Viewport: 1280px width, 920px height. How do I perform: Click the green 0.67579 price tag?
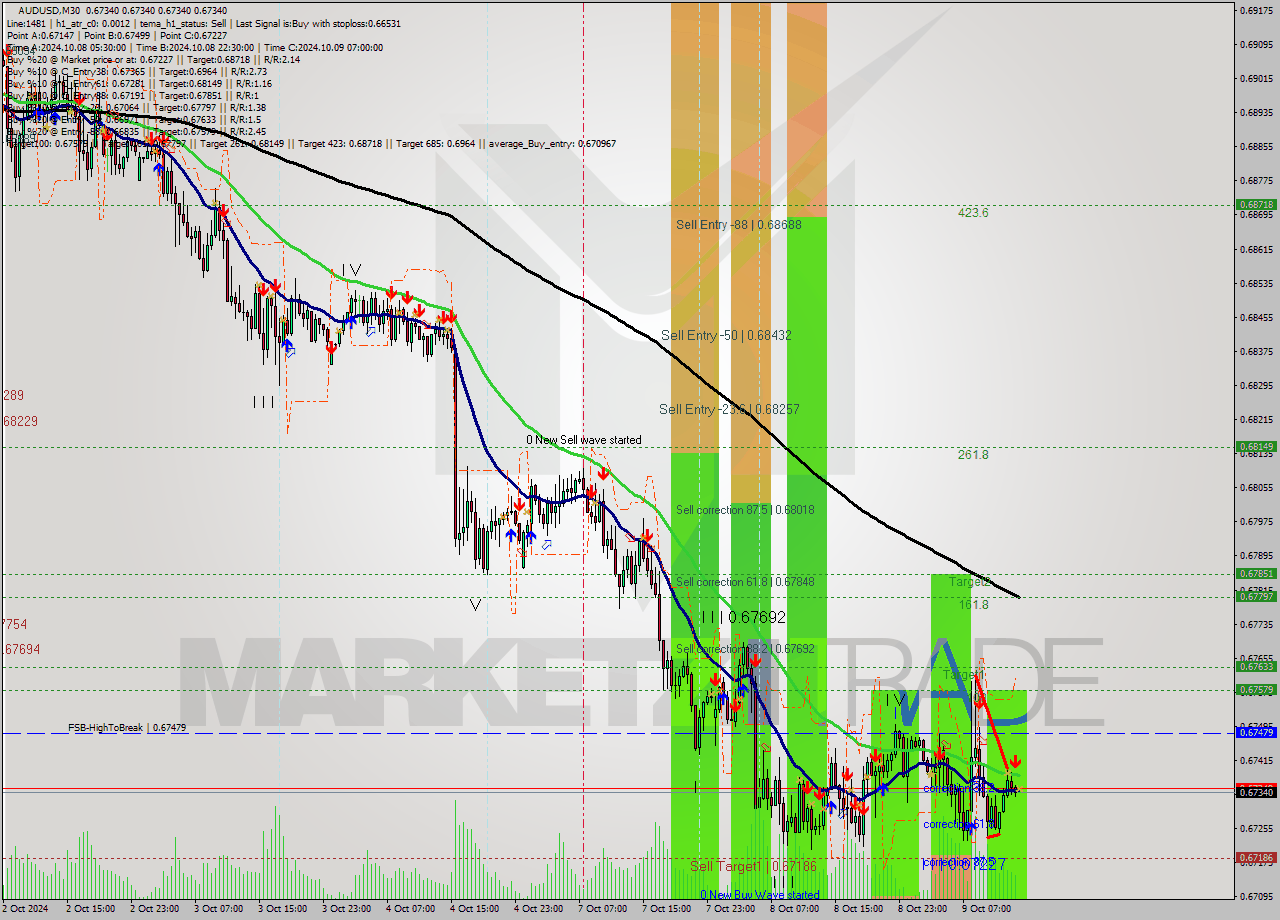(1256, 689)
